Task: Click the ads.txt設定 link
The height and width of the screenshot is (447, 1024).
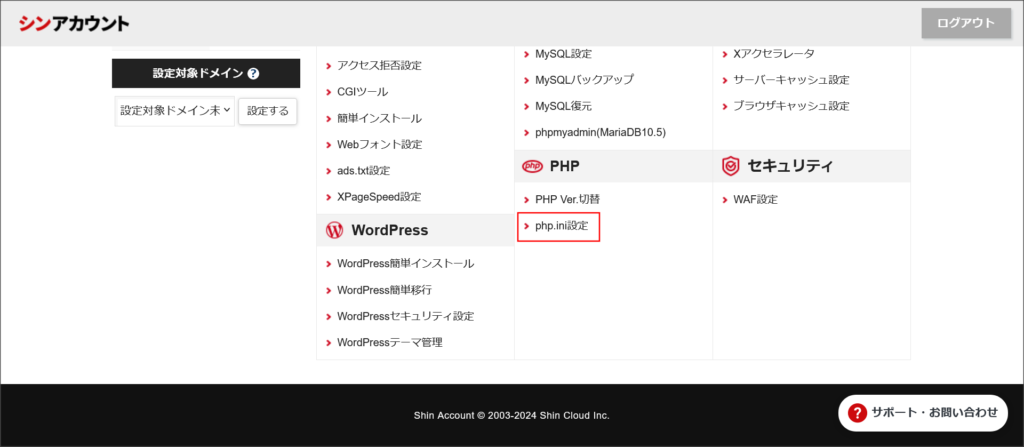Action: 363,171
